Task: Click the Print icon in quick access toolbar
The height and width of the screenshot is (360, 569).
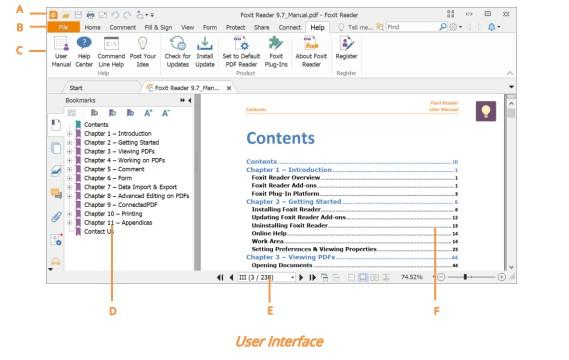Action: click(x=90, y=15)
